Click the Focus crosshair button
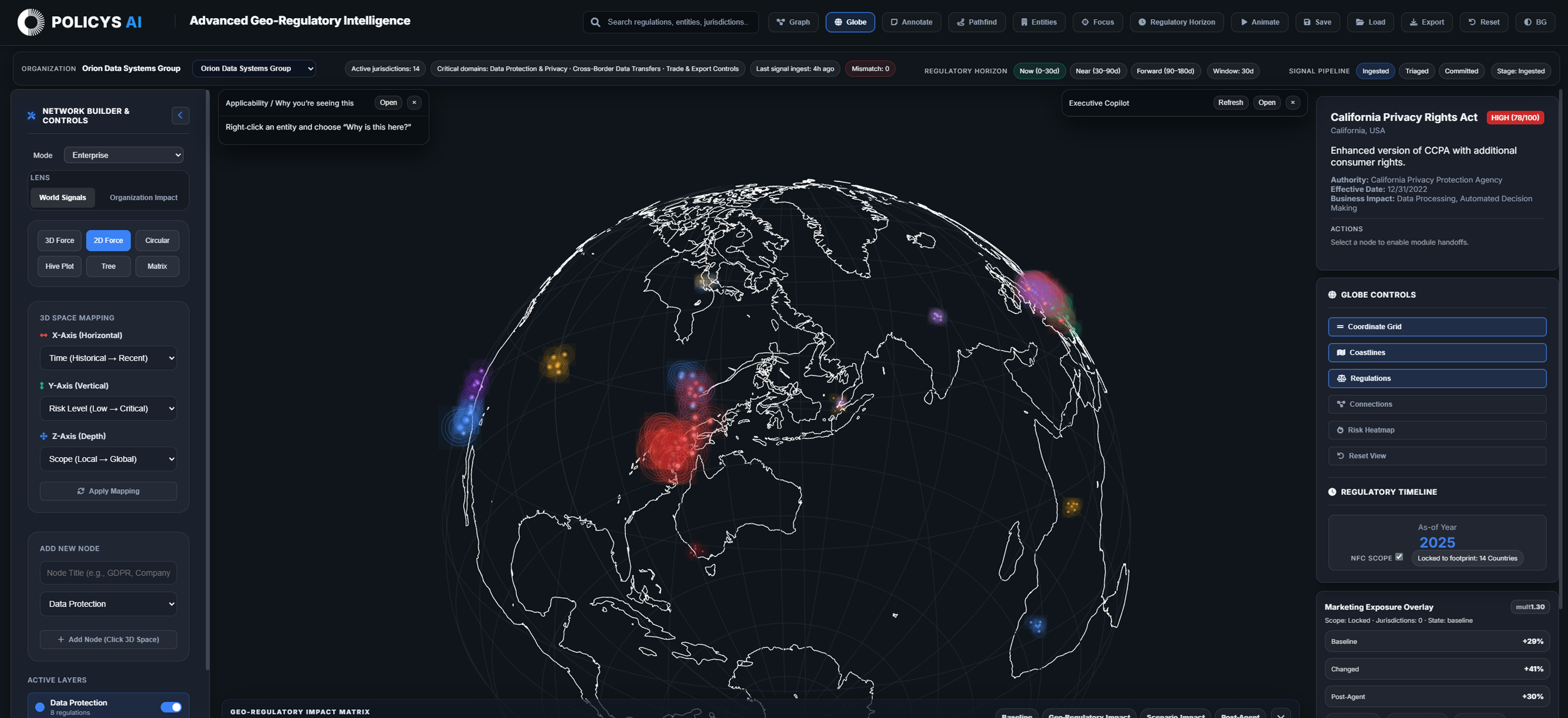The height and width of the screenshot is (718, 1568). [x=1097, y=22]
